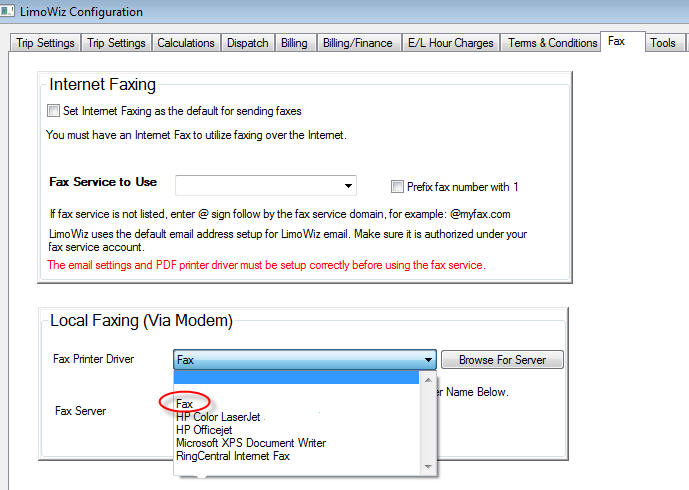Image resolution: width=689 pixels, height=490 pixels.
Task: Open the Fax Service to Use dropdown
Action: [x=265, y=185]
